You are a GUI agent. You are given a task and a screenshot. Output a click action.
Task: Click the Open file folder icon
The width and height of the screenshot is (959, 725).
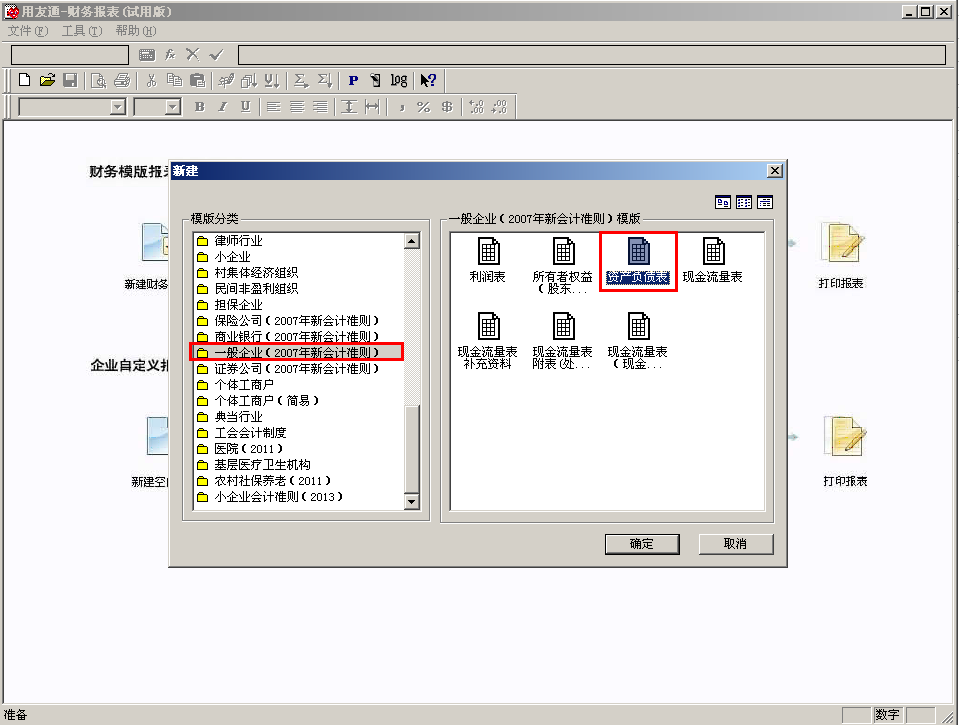point(47,80)
